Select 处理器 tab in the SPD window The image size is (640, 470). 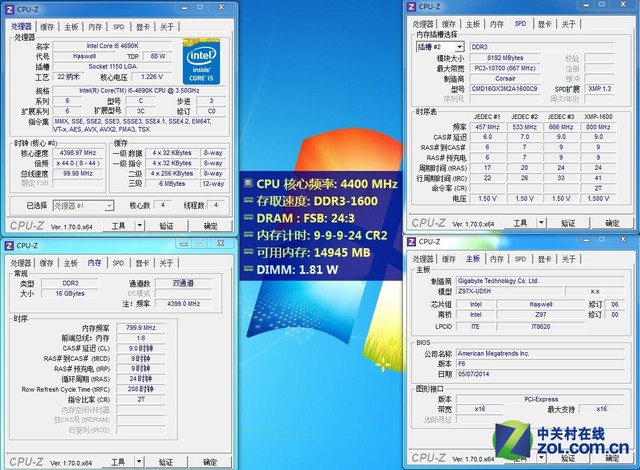point(423,24)
